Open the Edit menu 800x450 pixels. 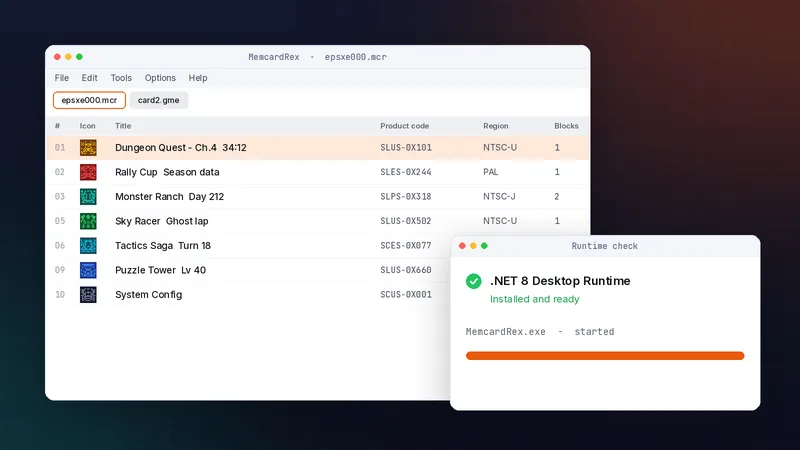click(89, 78)
